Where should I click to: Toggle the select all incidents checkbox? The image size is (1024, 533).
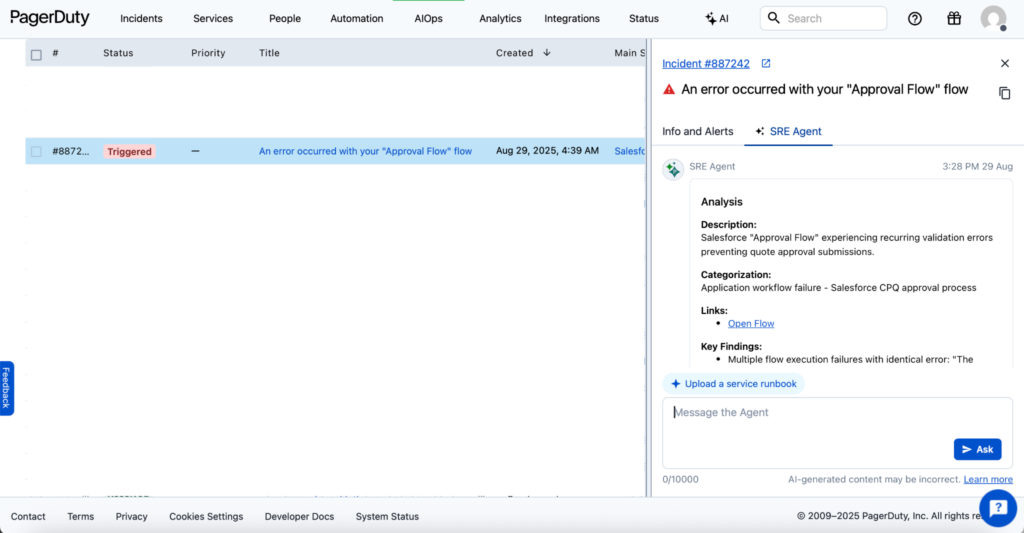click(x=36, y=54)
